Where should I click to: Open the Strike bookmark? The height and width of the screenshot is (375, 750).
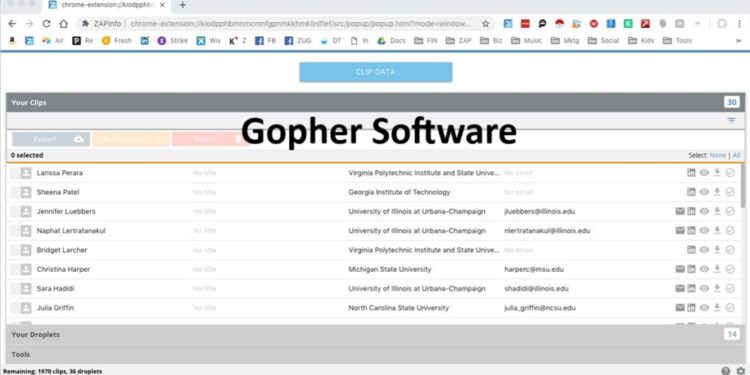tap(173, 41)
